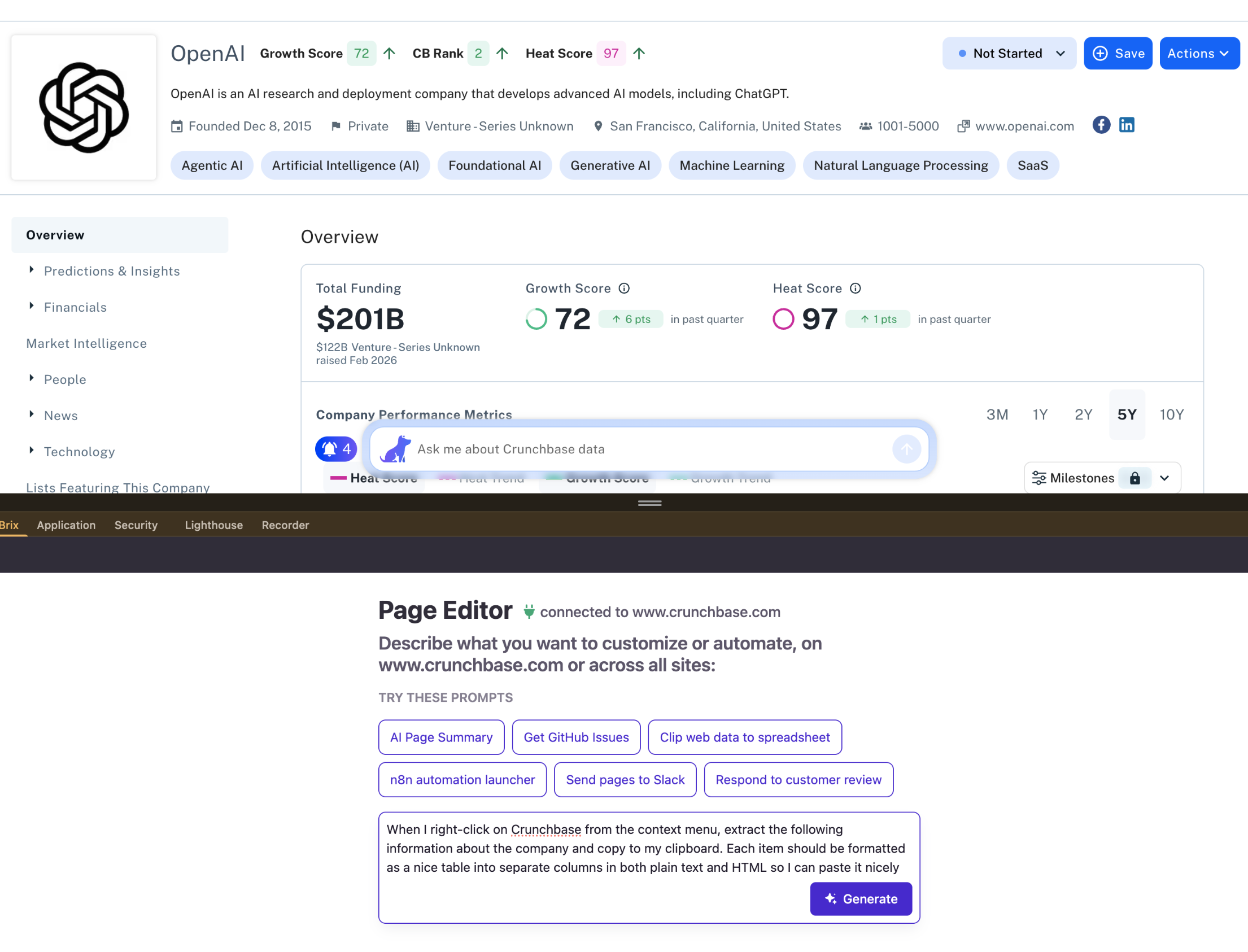Click the OpenAI logo thumbnail
The height and width of the screenshot is (952, 1248).
pyautogui.click(x=84, y=108)
